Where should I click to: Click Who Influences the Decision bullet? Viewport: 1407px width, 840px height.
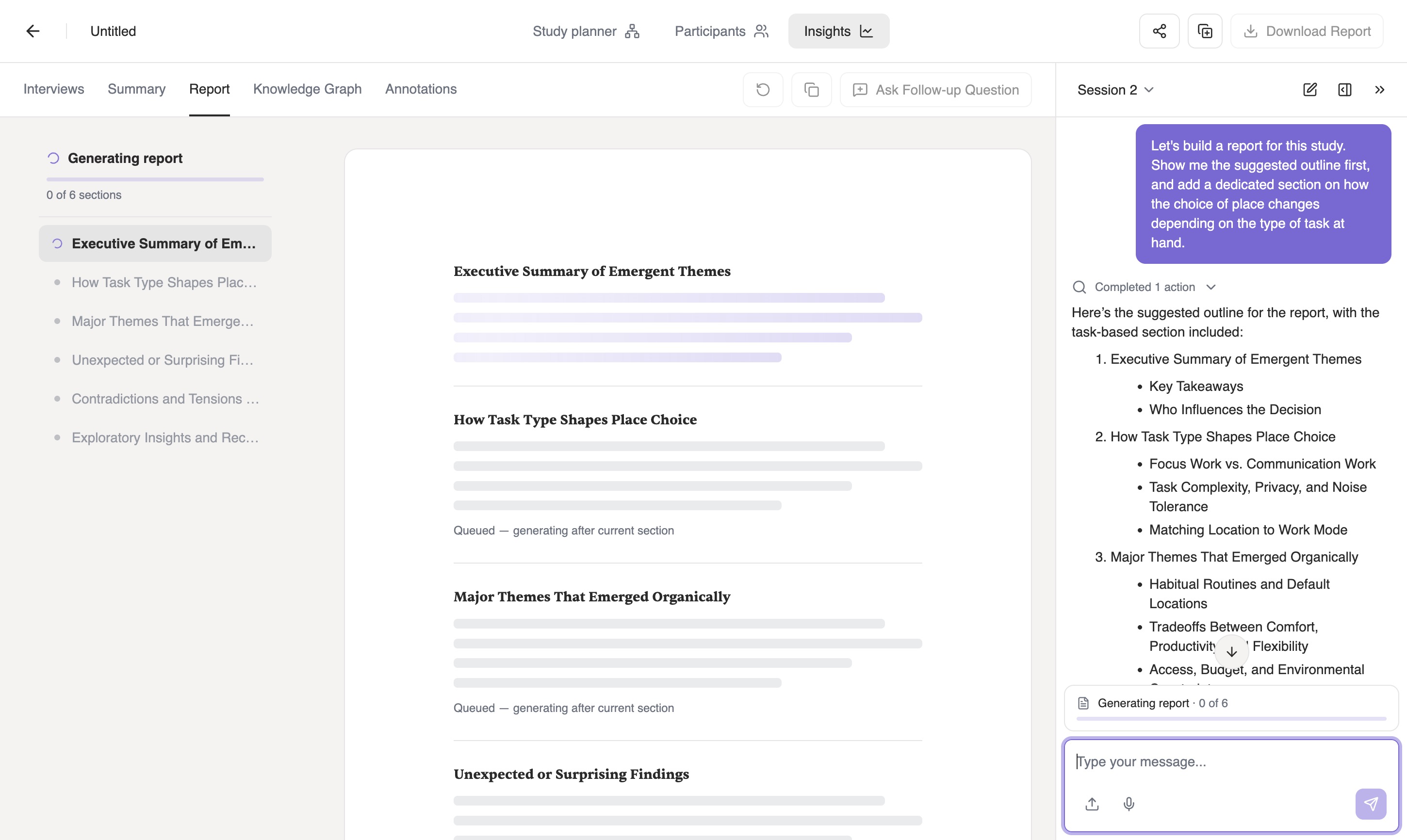[1235, 409]
